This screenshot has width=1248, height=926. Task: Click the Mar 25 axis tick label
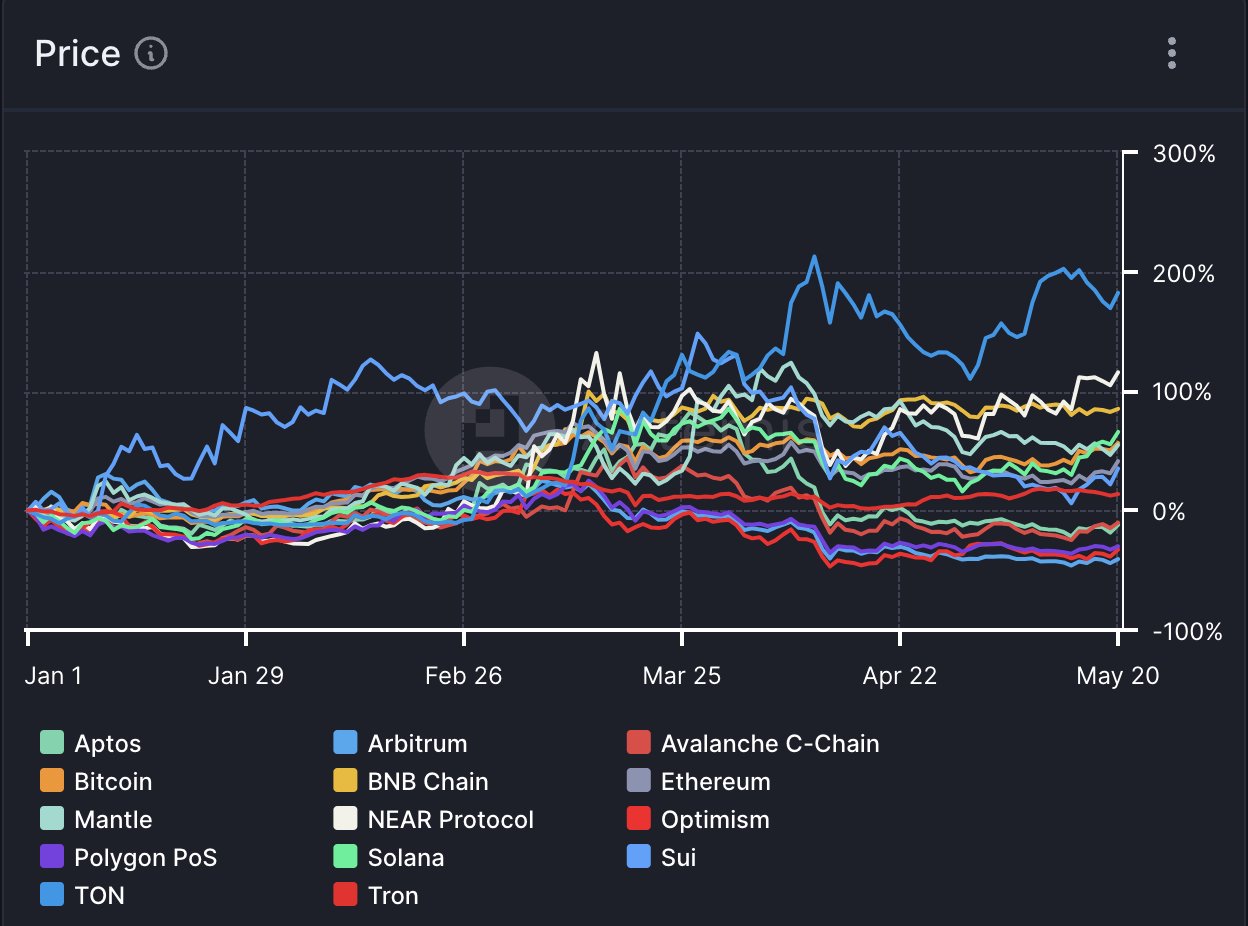[x=681, y=676]
